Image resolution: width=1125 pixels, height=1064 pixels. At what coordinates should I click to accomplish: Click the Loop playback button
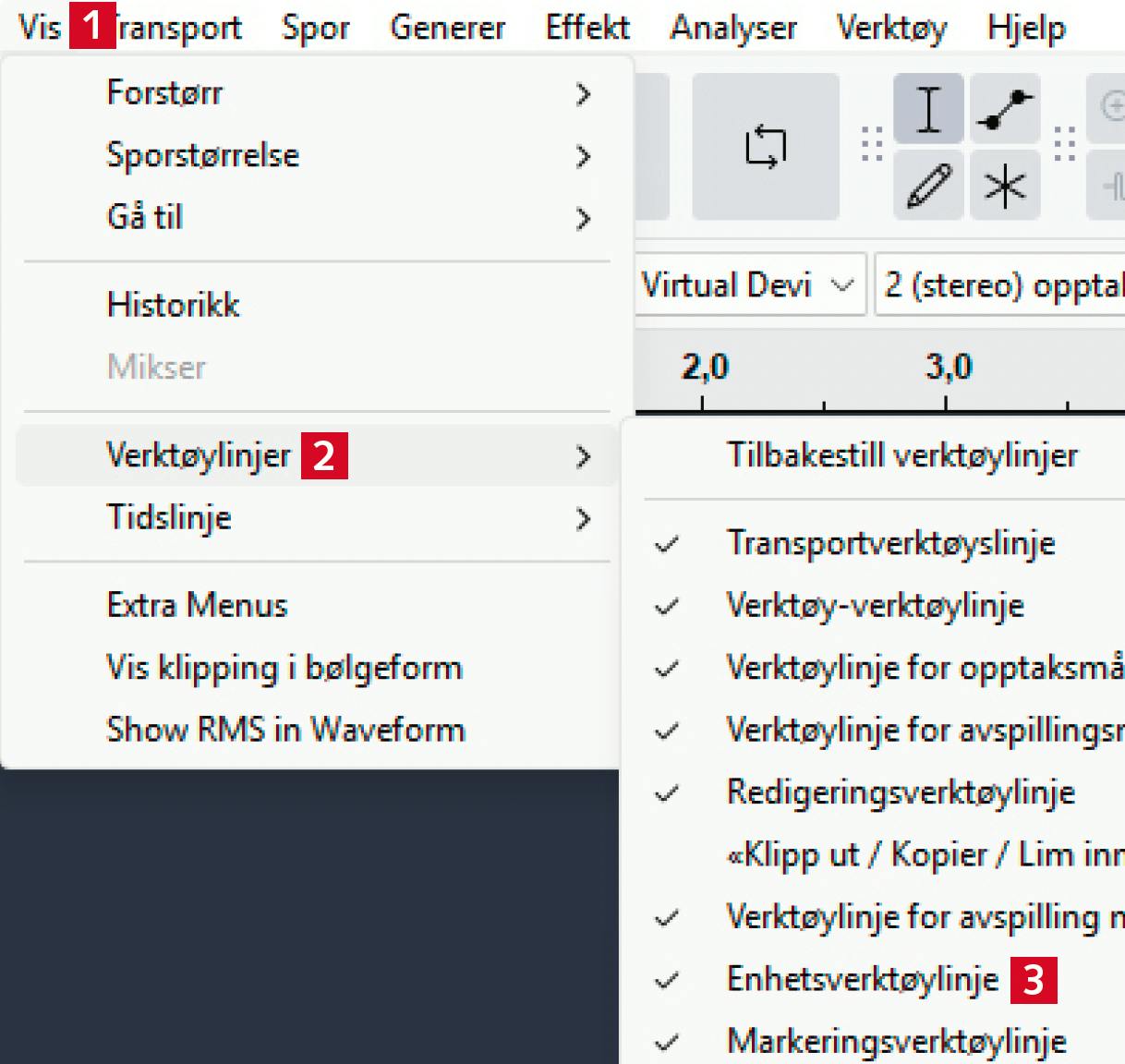click(765, 147)
